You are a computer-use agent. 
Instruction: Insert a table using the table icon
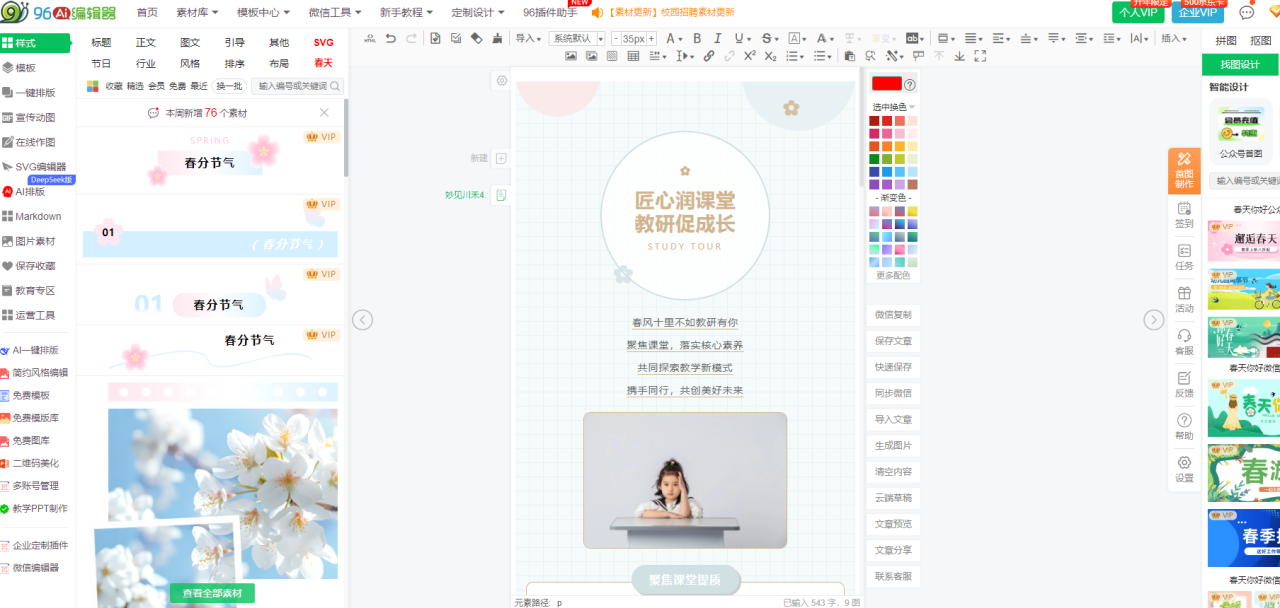tap(633, 56)
